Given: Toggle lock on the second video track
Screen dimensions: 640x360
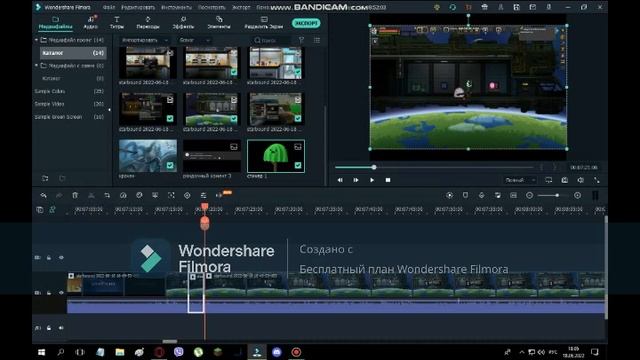Looking at the screenshot, I should 49,293.
